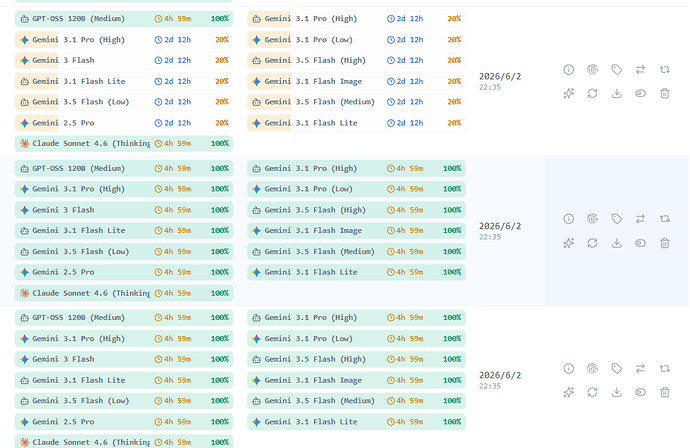This screenshot has width=690, height=448.
Task: Select Gemini 3.5 Flash (Low) chip in the last row
Action: point(124,401)
